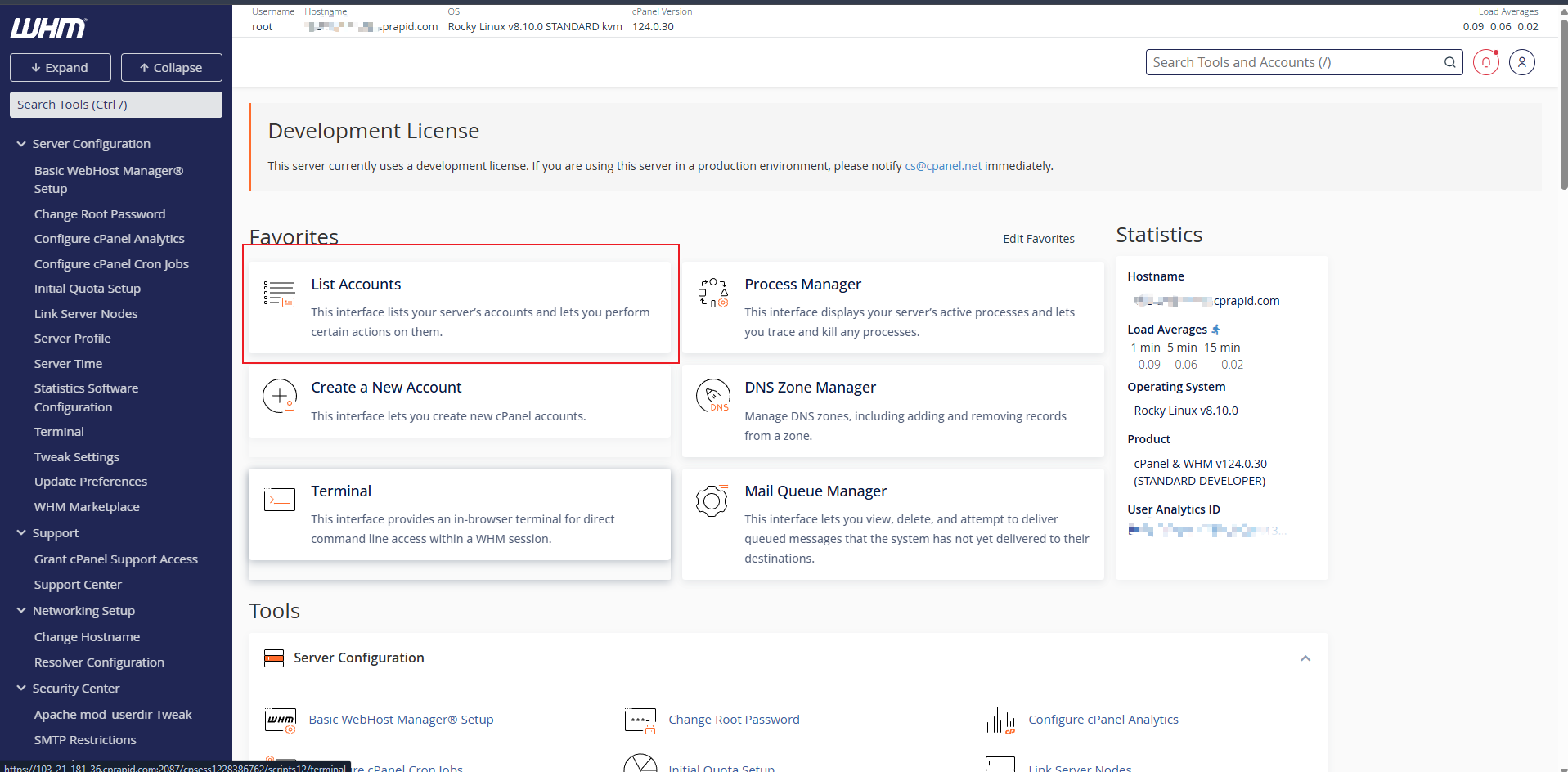
Task: Collapse the Support sidebar group
Action: 21,533
